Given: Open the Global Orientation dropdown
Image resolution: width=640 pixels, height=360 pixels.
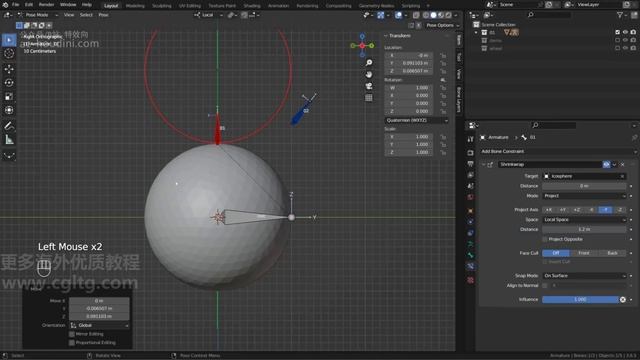Looking at the screenshot, I should (99, 325).
